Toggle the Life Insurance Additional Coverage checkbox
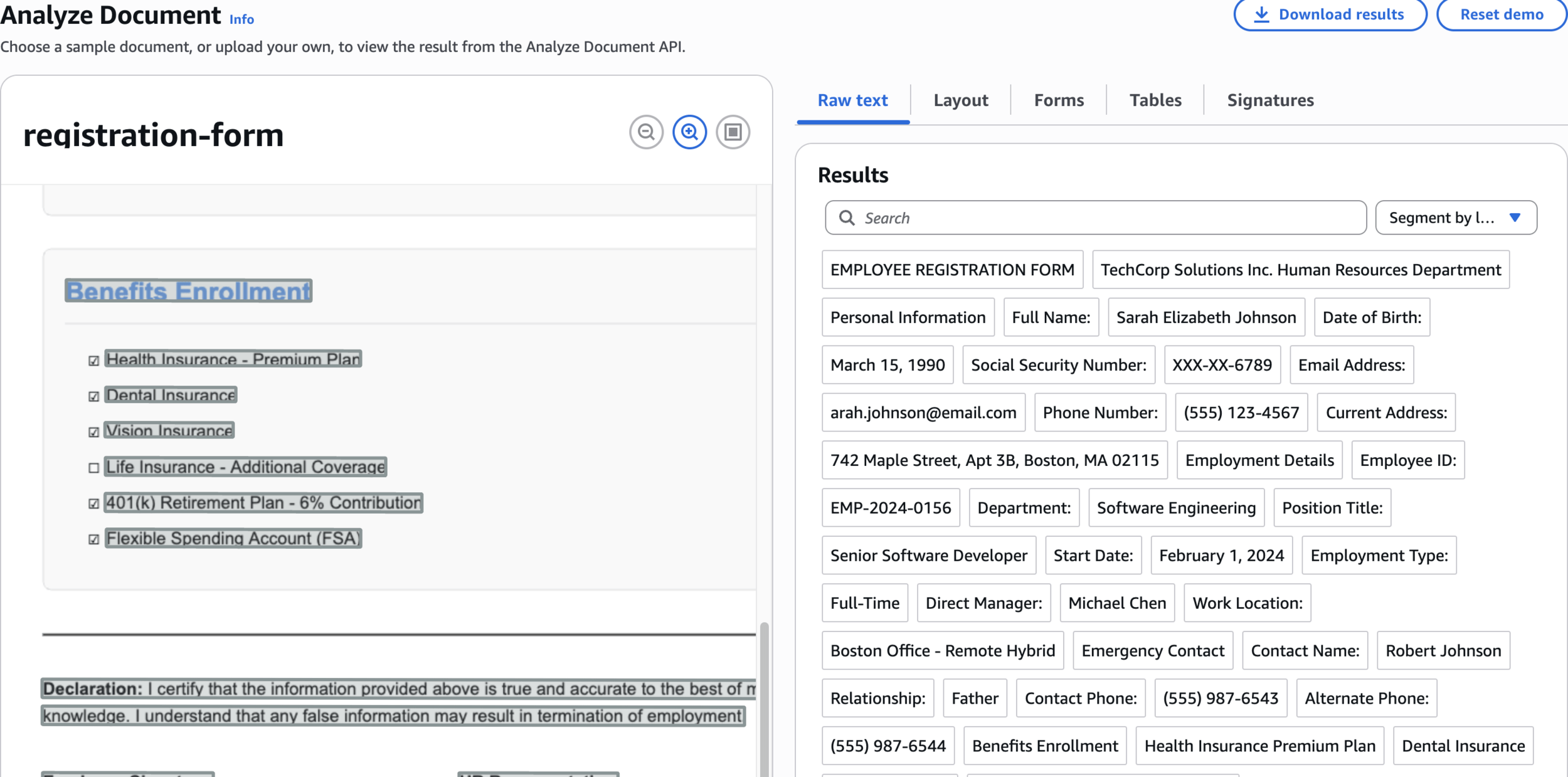Screen dimensions: 1568x777 pos(93,468)
